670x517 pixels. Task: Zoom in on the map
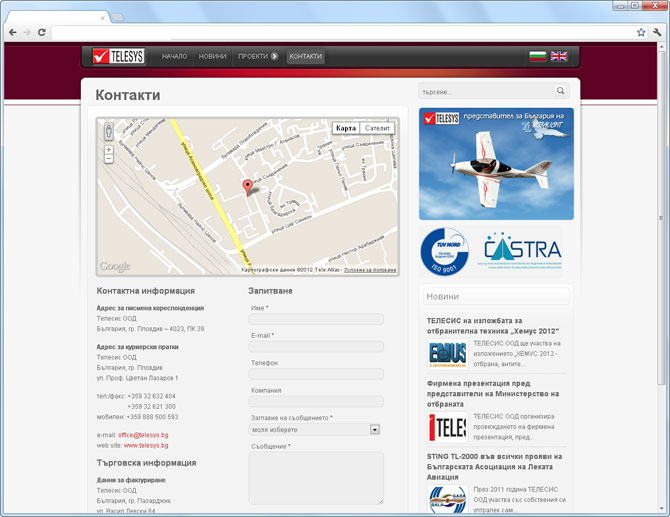(x=109, y=150)
